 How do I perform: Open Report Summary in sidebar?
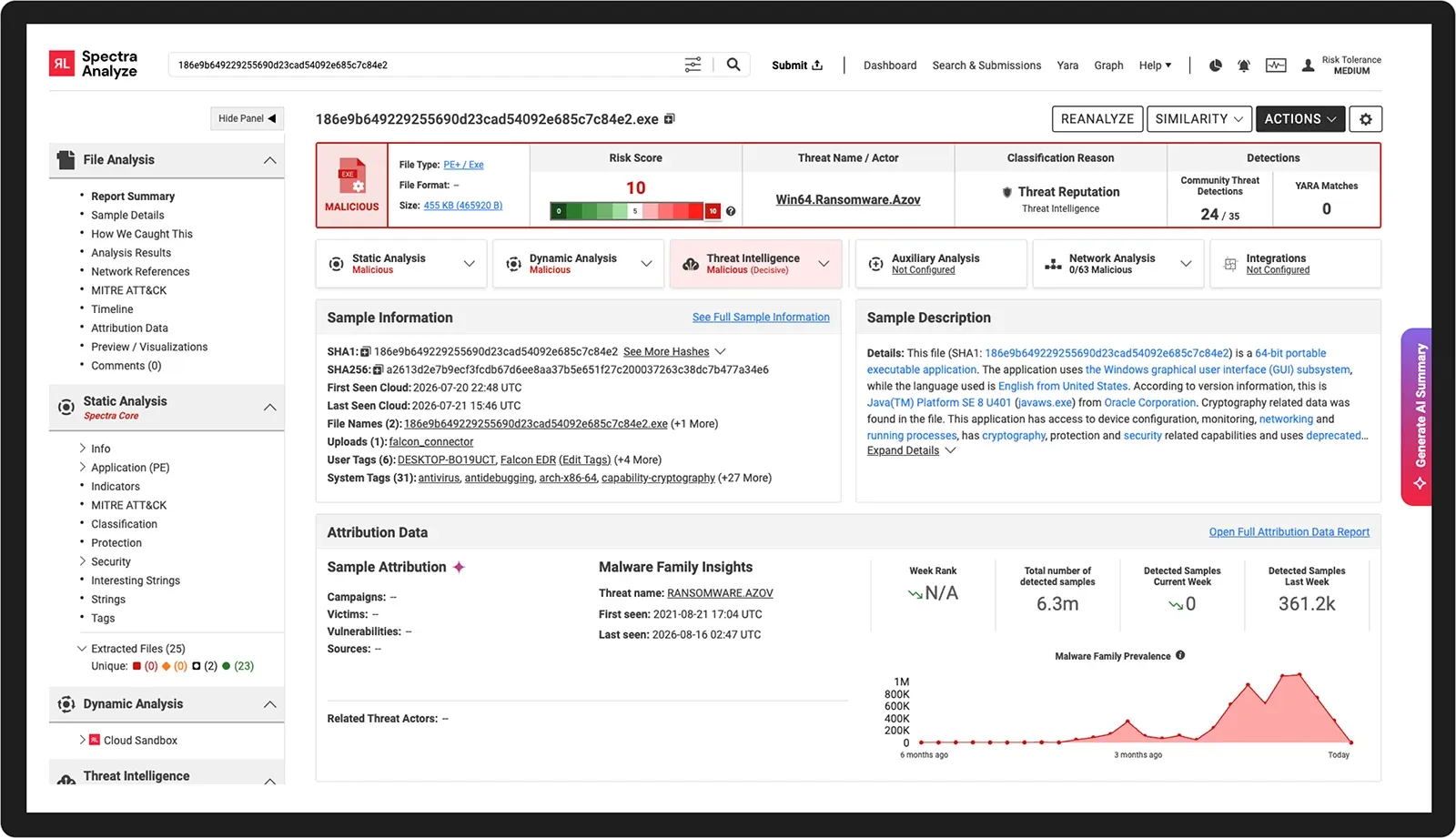(133, 197)
